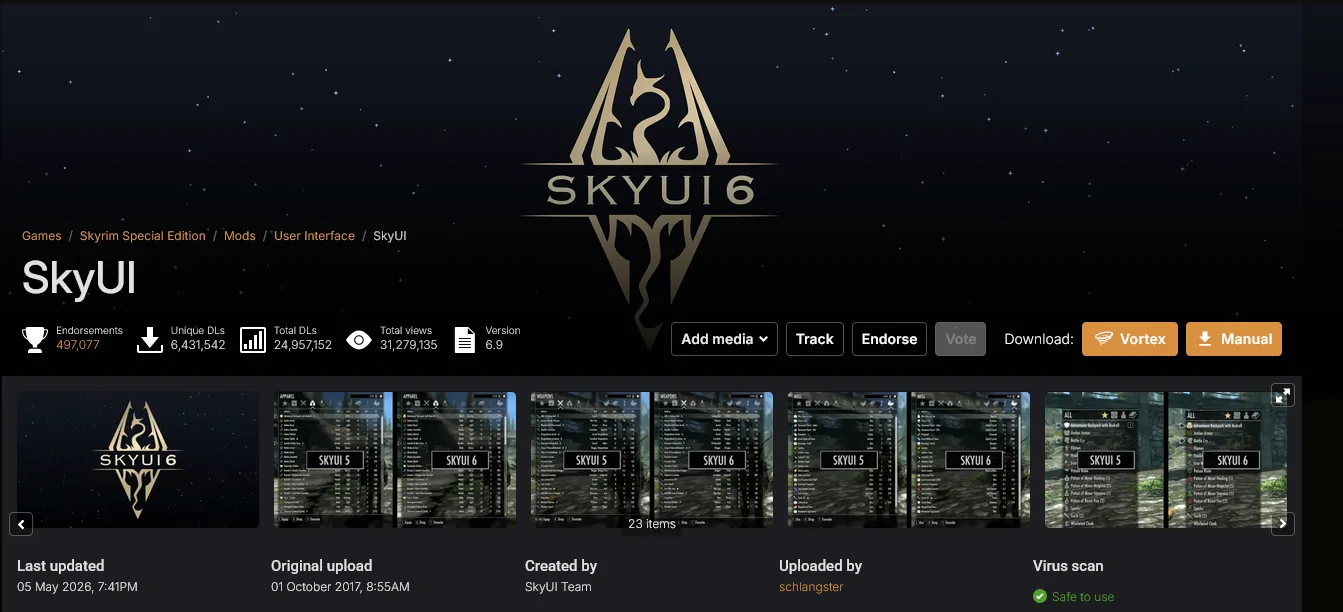Screen dimensions: 1343x612
Task: Start a Manual download
Action: pos(1234,339)
